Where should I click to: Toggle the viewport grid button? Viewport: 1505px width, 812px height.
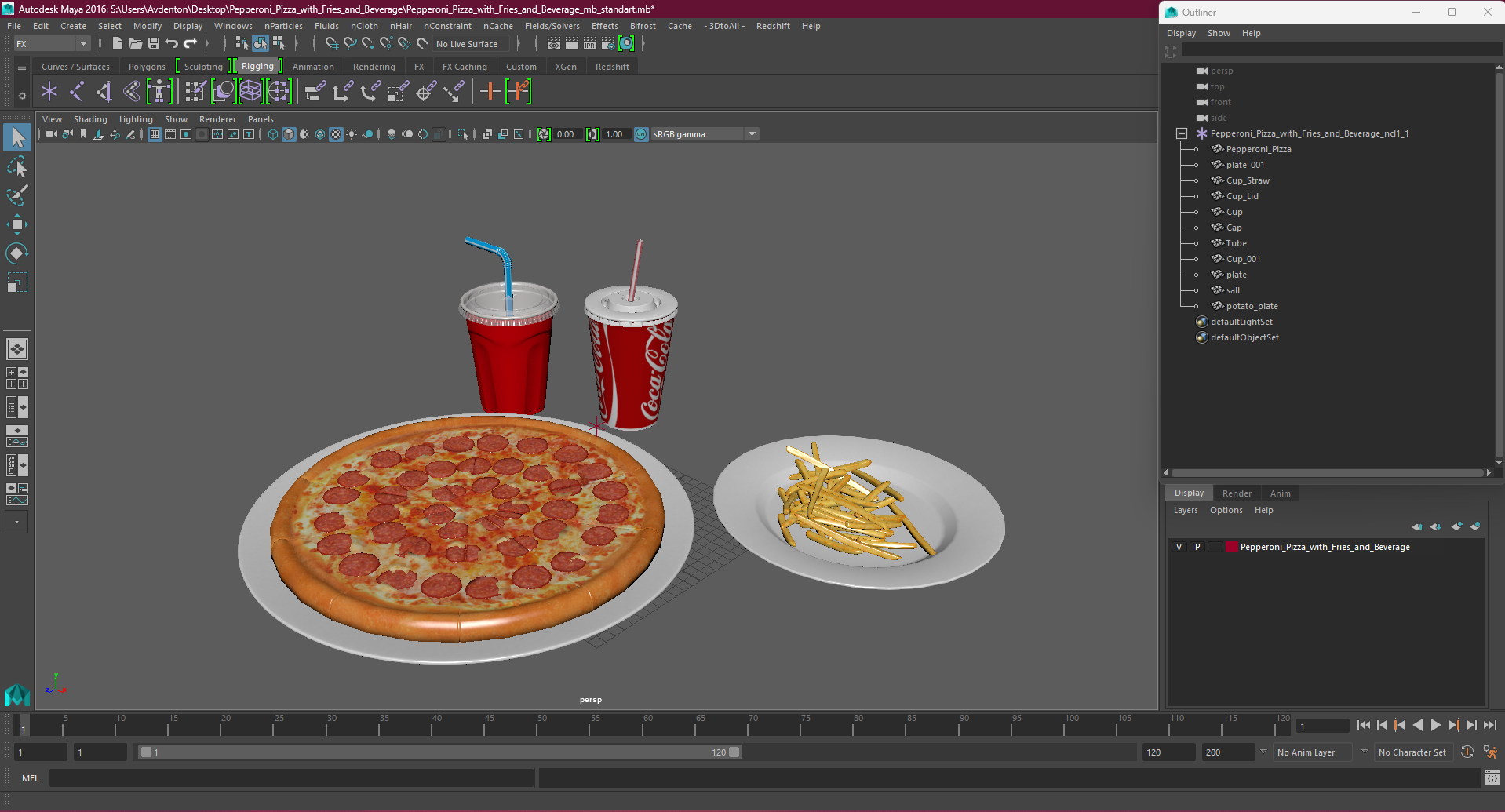[155, 134]
